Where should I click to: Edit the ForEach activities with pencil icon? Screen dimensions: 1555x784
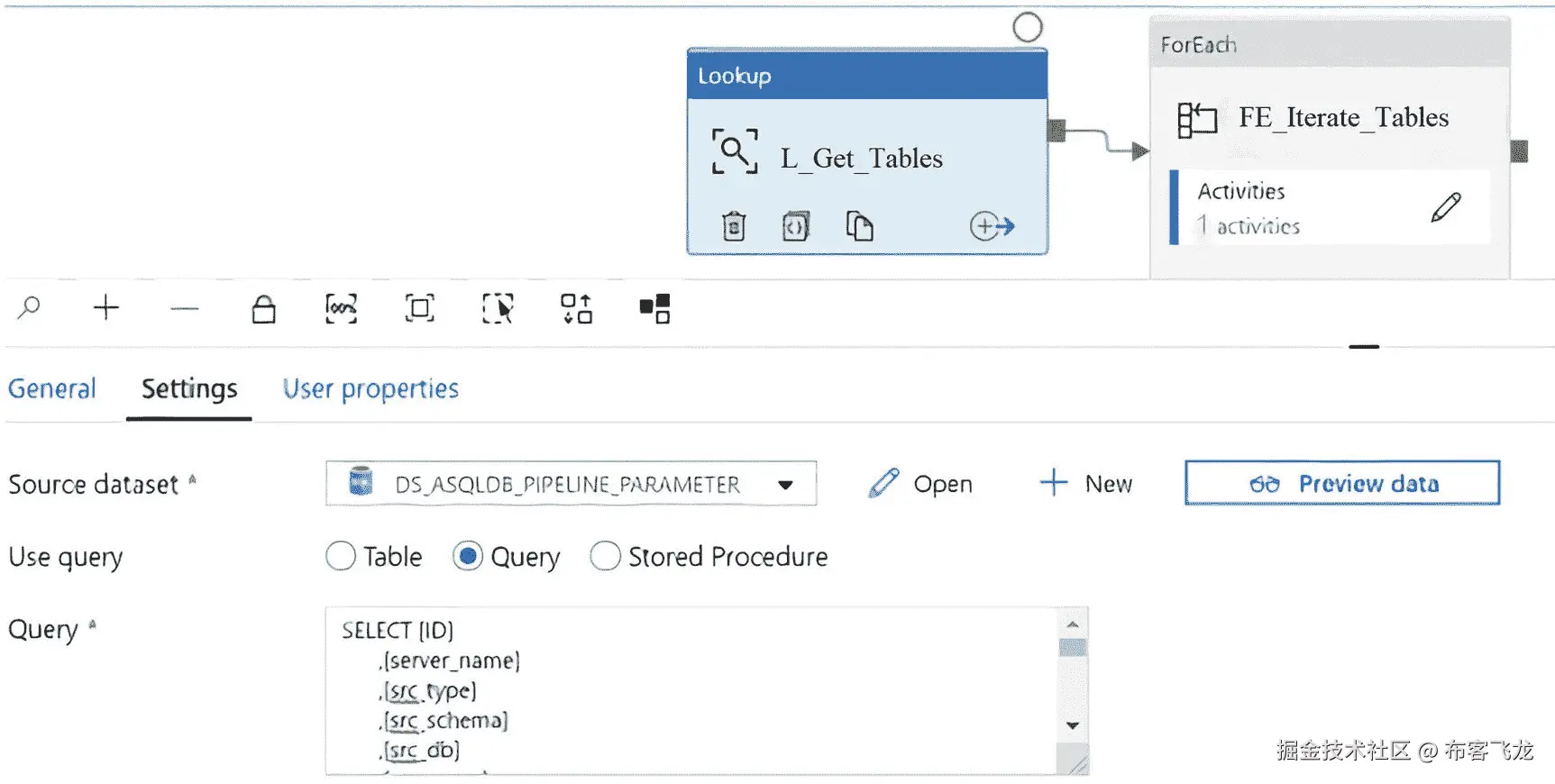1445,207
